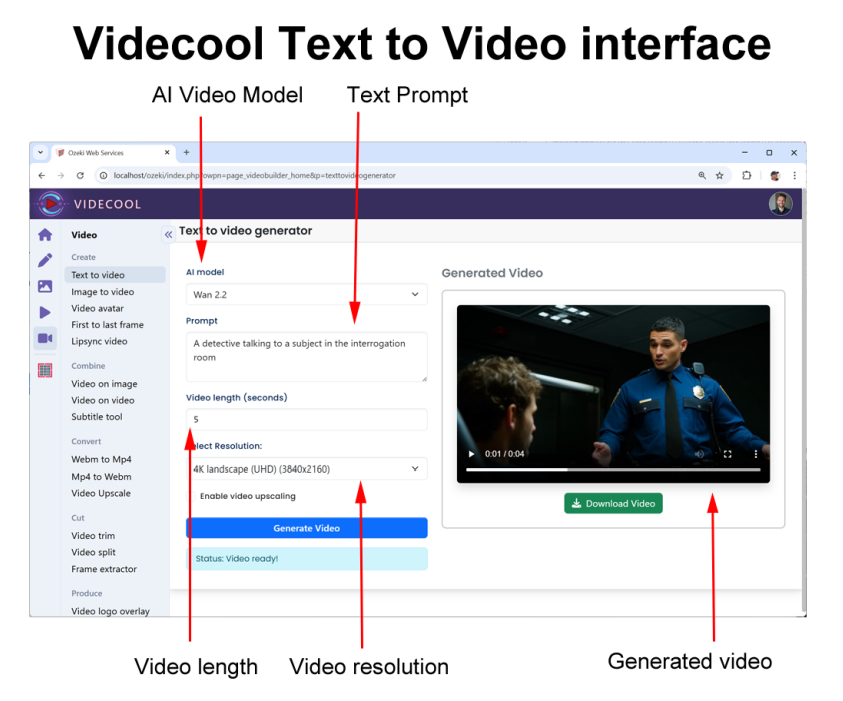Enter fullscreen on the video player
The width and height of the screenshot is (843, 701).
(x=727, y=454)
